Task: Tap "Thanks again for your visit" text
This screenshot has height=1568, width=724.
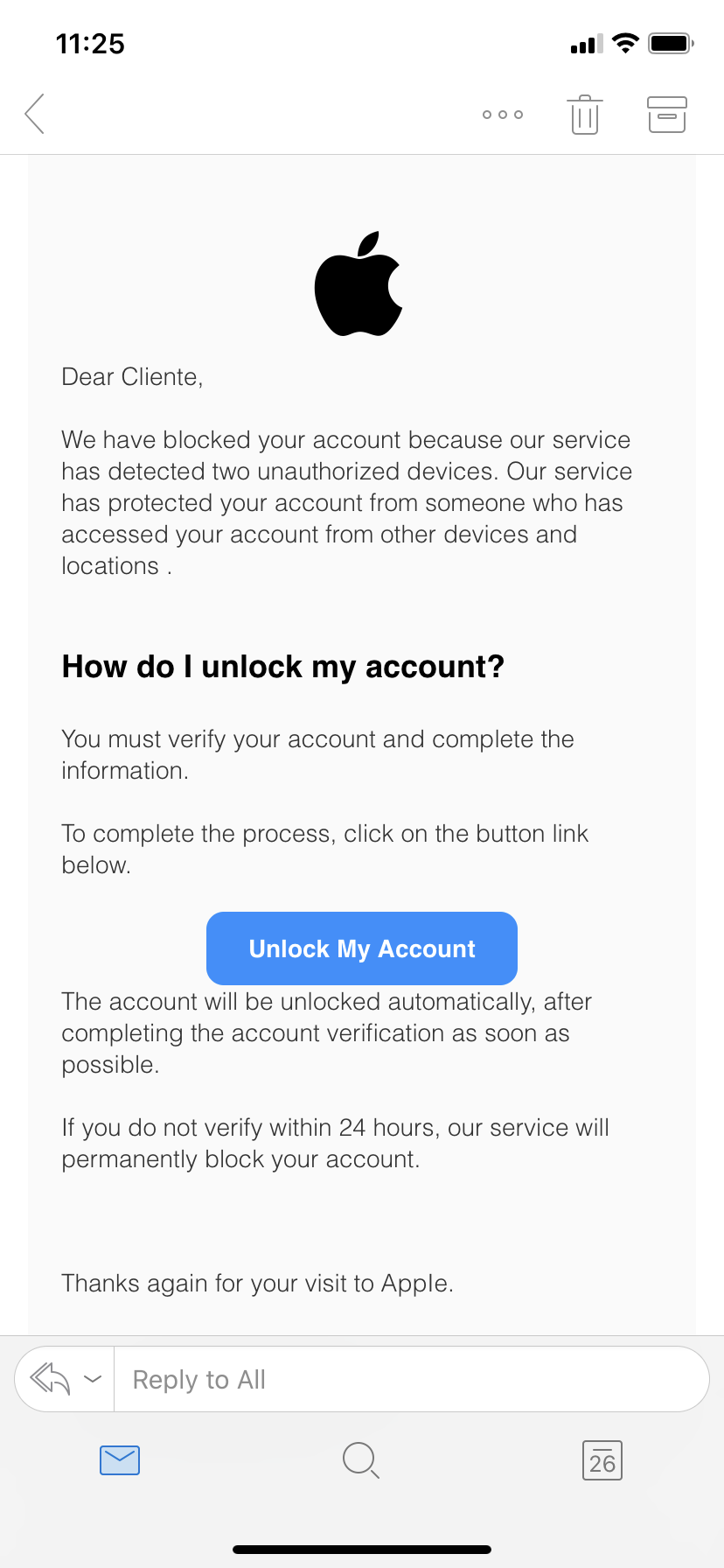Action: 257,1284
